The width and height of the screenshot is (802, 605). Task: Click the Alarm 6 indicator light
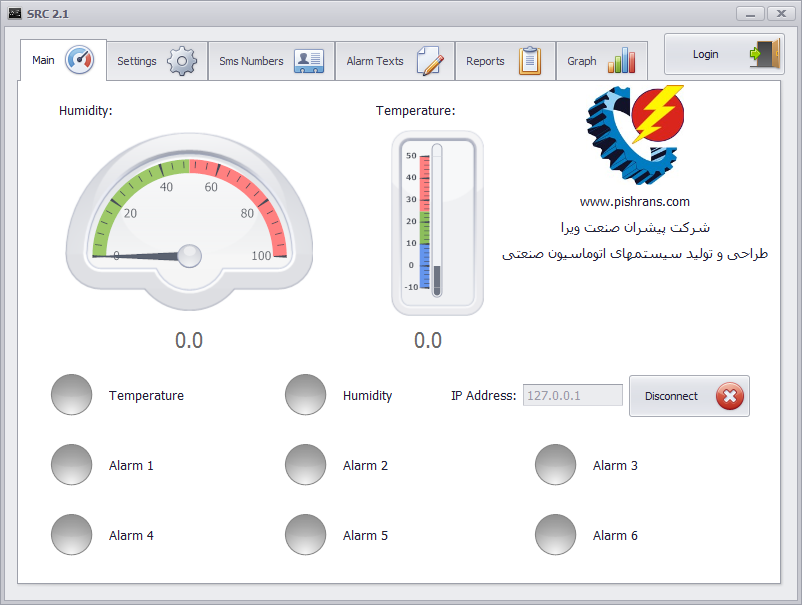point(555,534)
